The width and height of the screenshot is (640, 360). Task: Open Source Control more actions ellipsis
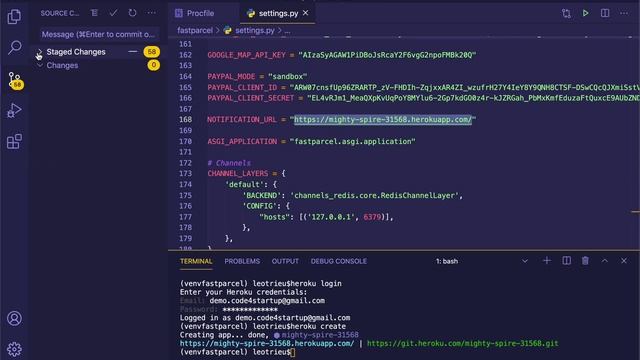coord(151,13)
